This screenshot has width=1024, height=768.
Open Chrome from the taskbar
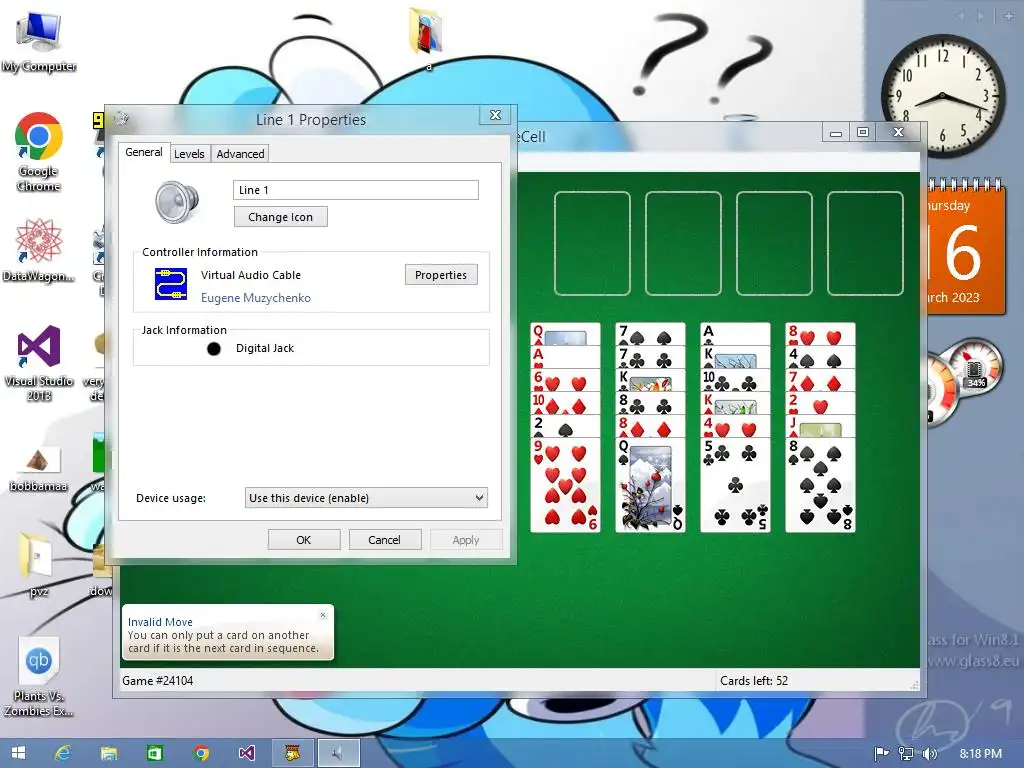click(201, 753)
